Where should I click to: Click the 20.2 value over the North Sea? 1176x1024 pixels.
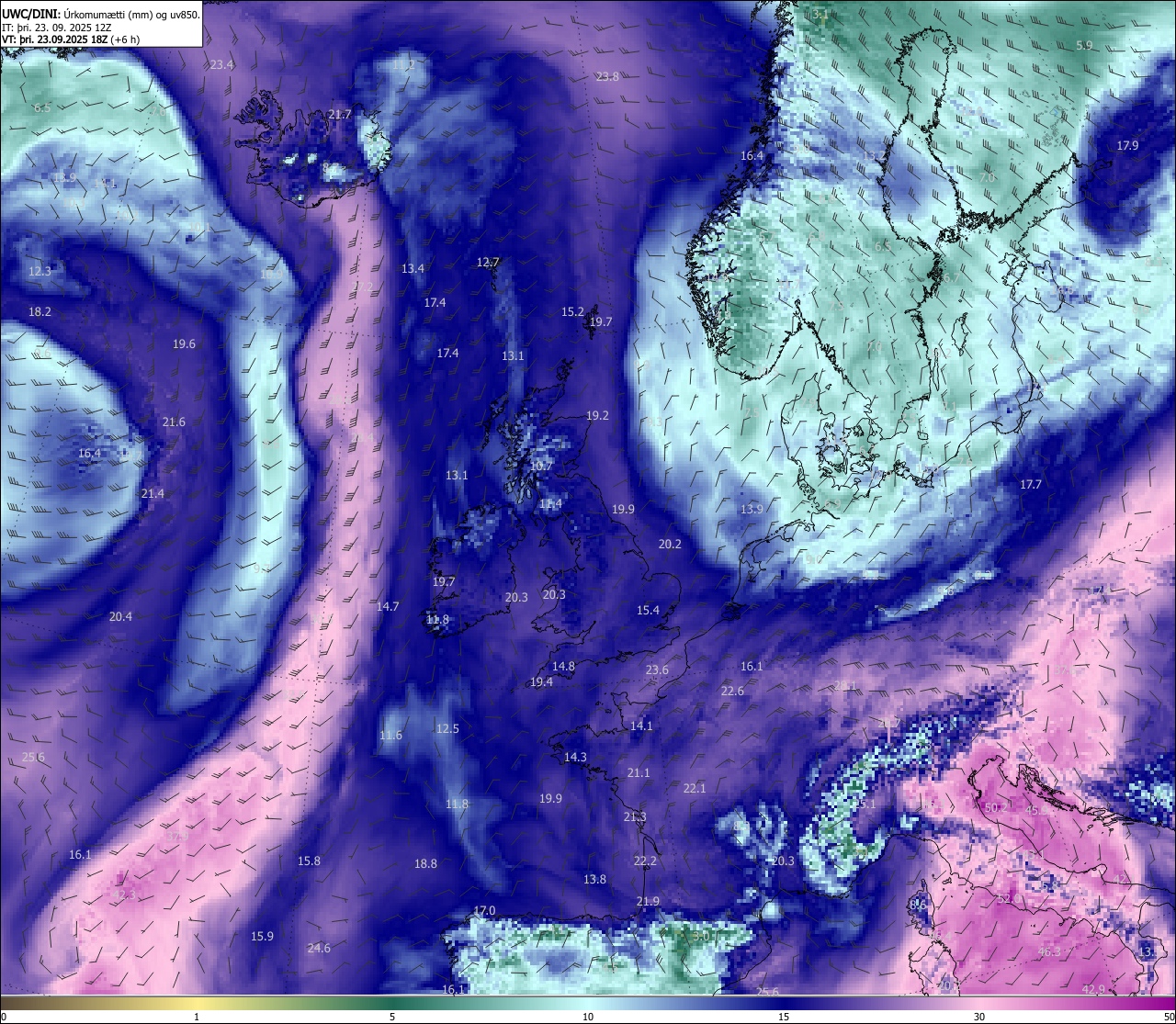670,544
